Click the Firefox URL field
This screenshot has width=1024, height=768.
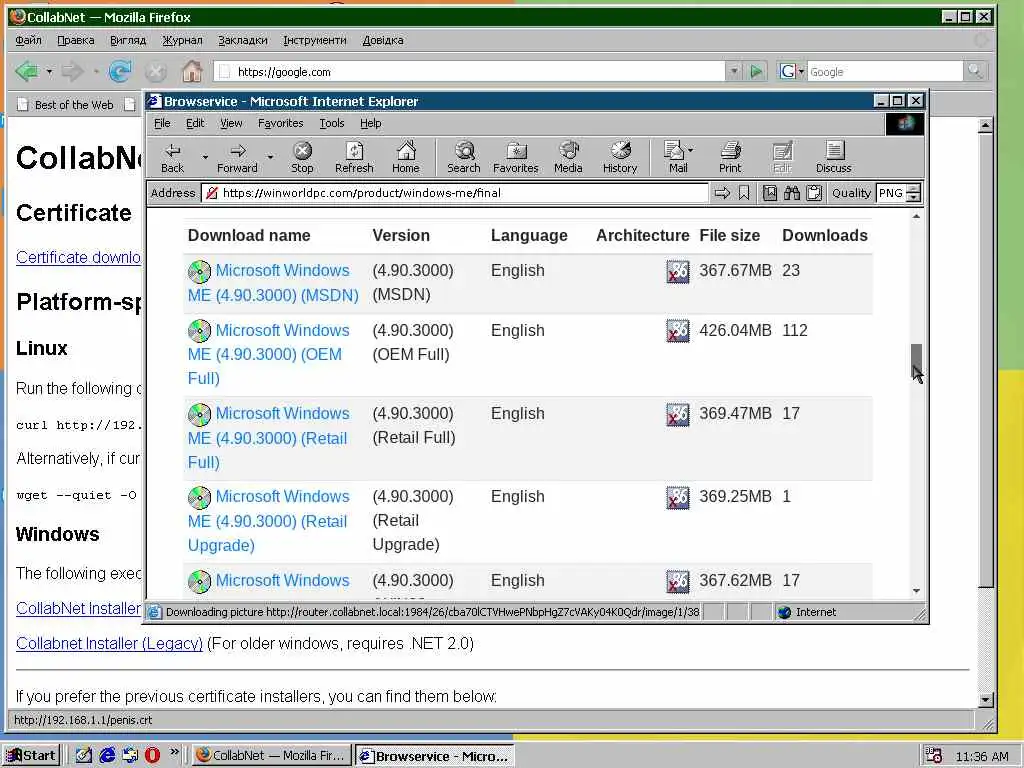click(470, 71)
